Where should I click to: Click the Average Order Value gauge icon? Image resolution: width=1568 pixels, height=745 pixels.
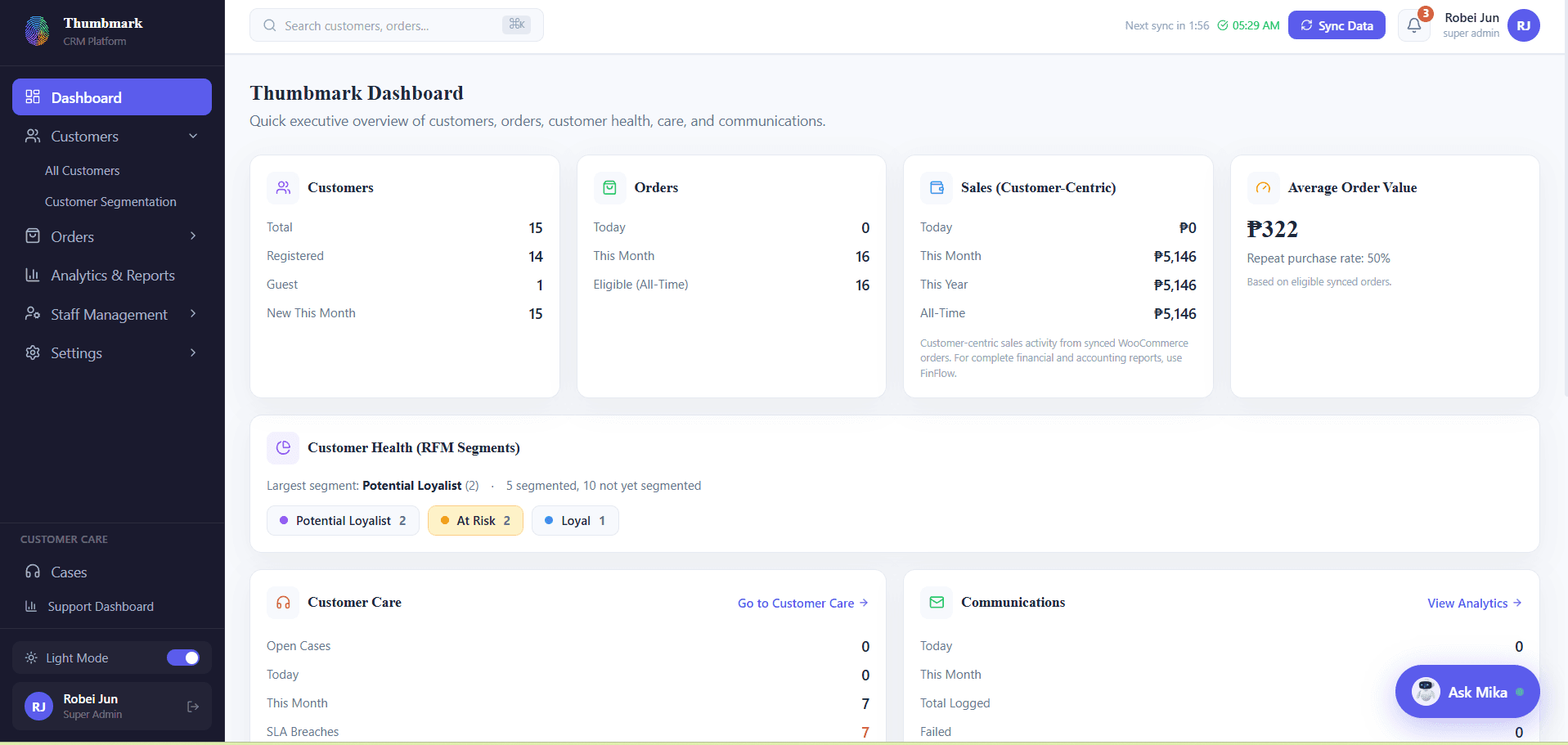point(1263,187)
